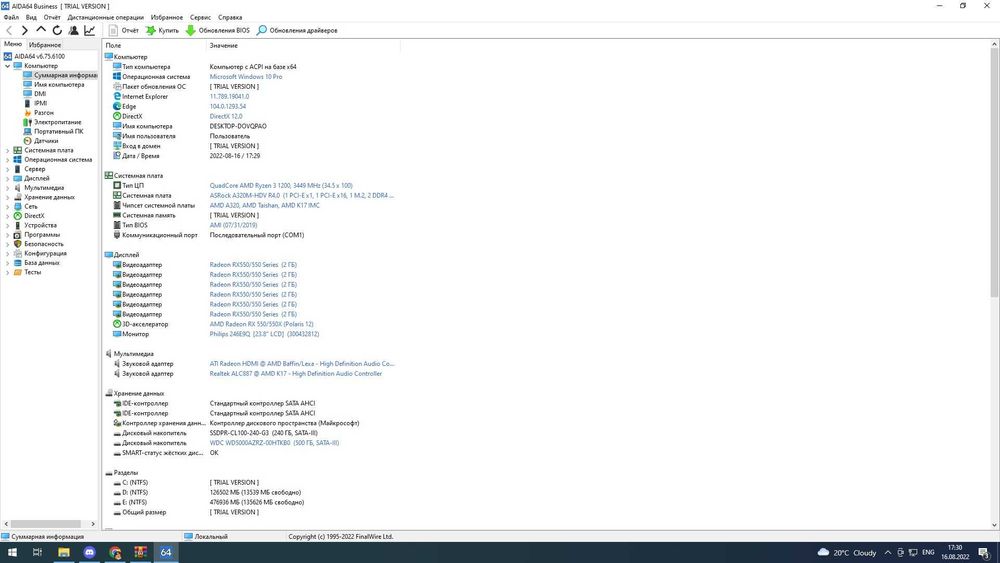Go back with the left arrow toolbar icon
1000x563 pixels.
pos(9,30)
